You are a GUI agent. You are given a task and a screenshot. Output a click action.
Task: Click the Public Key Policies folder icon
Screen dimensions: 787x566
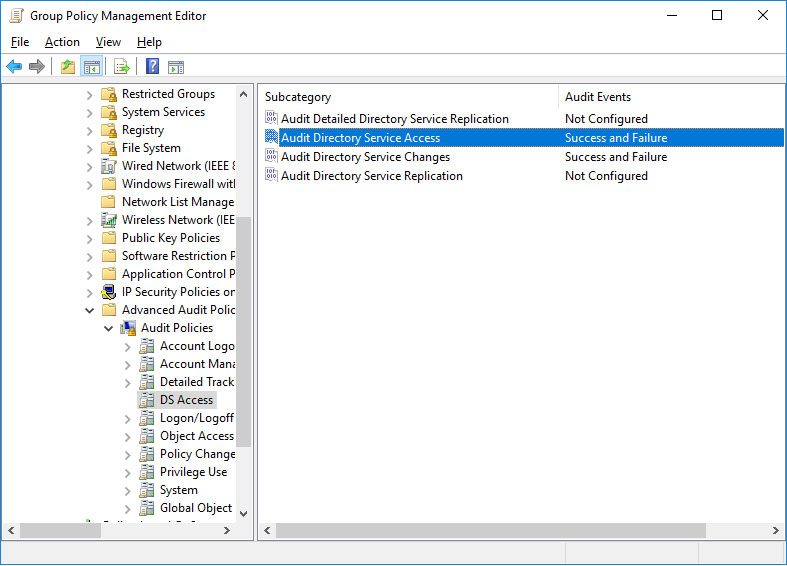(109, 238)
